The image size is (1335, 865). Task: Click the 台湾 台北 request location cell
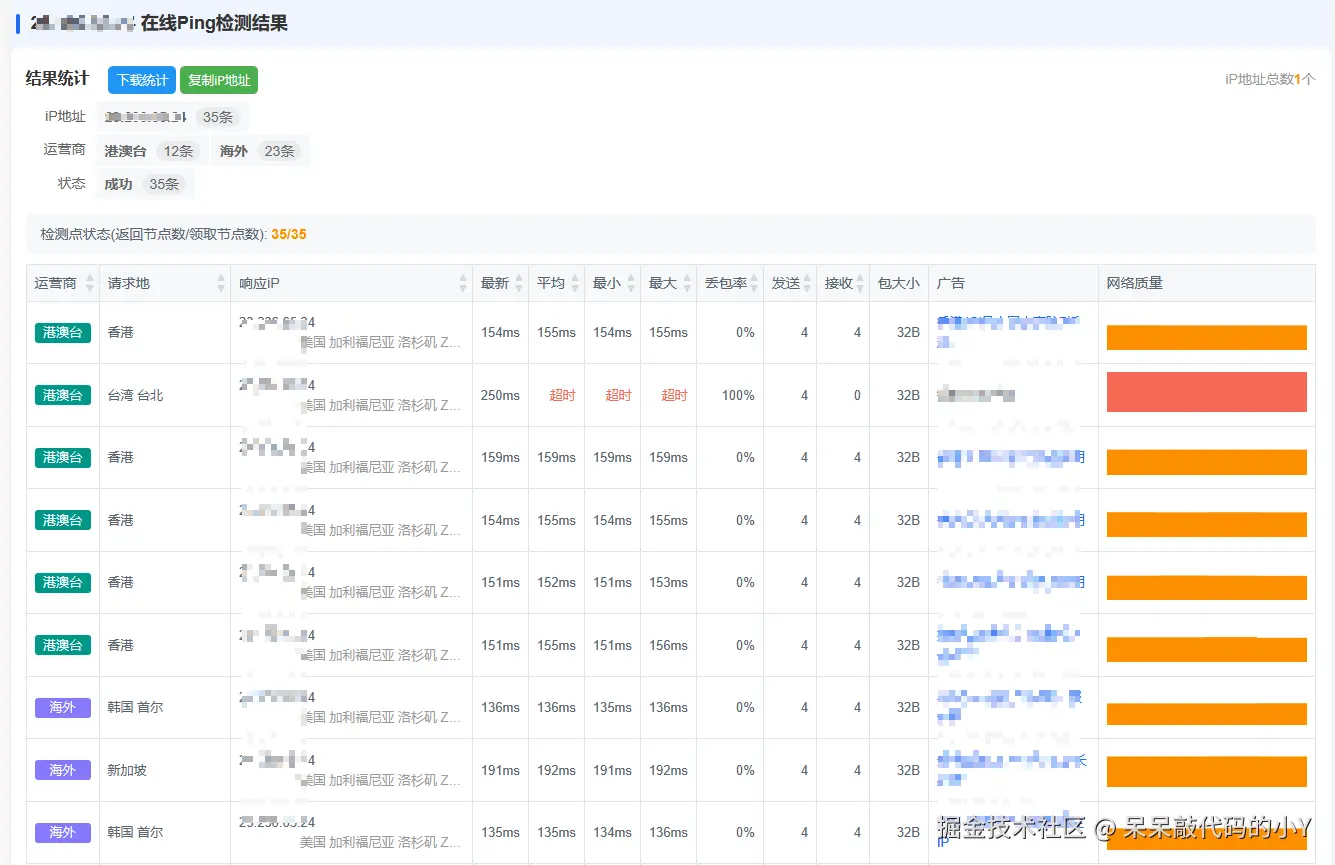coord(135,395)
